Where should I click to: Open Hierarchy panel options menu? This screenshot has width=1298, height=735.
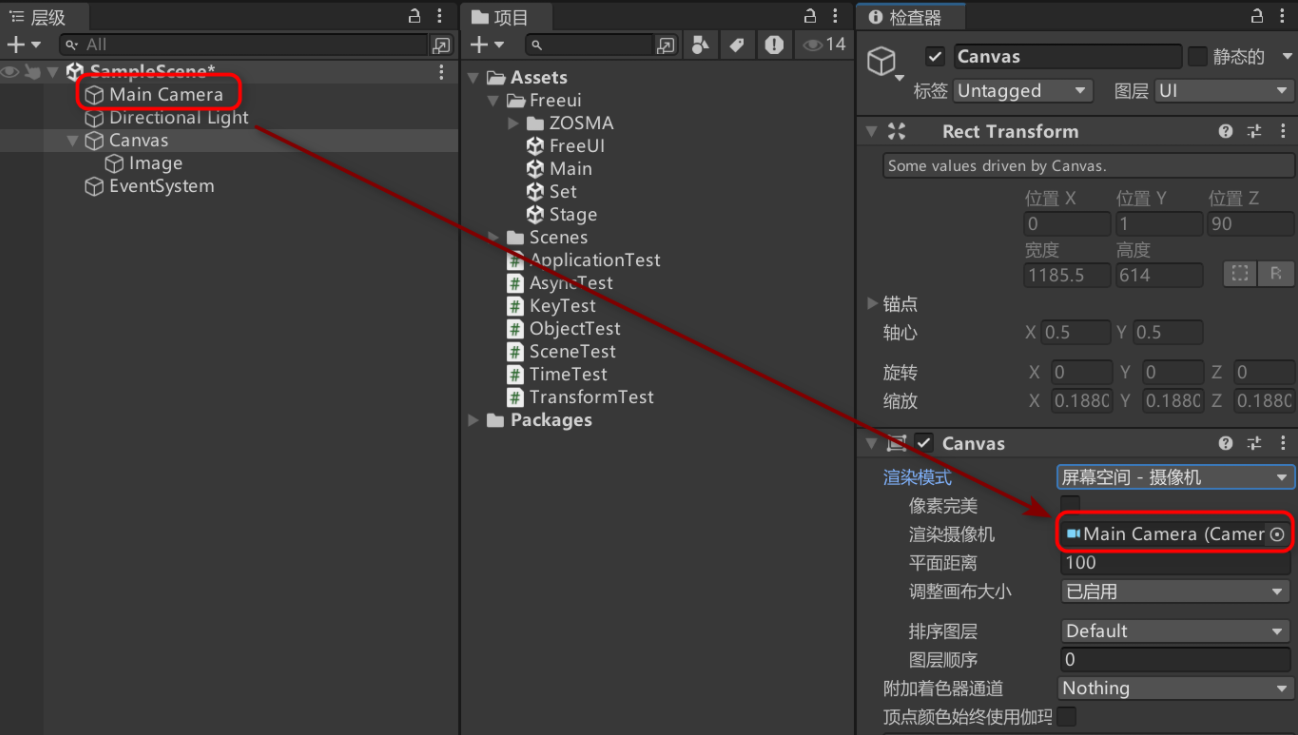[441, 16]
